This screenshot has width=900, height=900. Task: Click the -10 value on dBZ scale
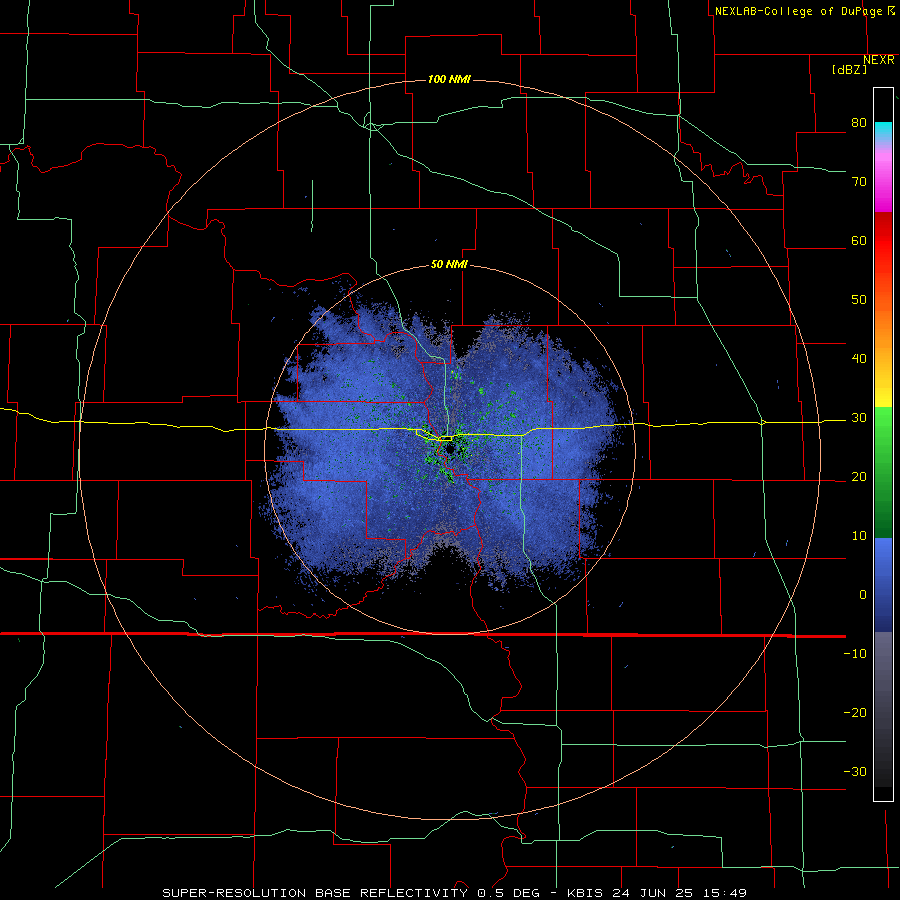coord(855,654)
